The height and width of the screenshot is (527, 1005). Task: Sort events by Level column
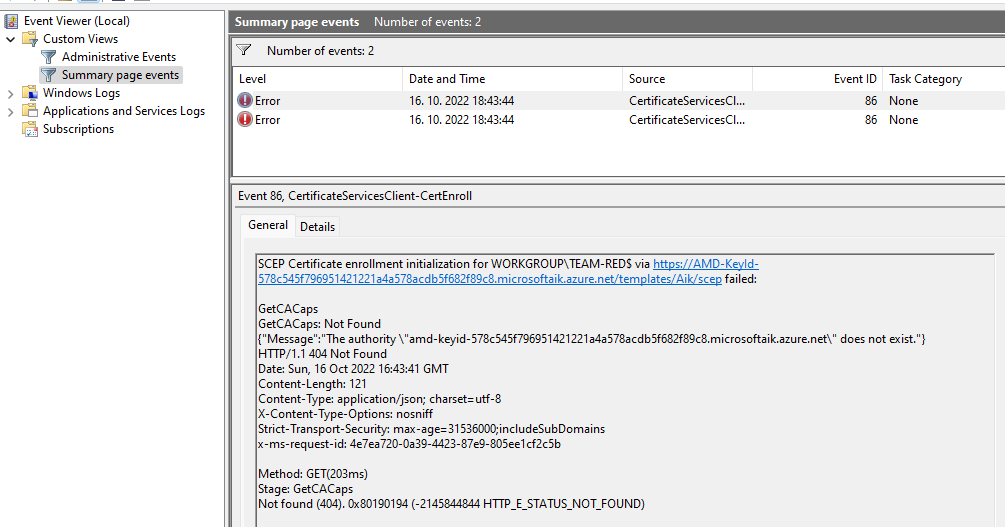(x=317, y=79)
